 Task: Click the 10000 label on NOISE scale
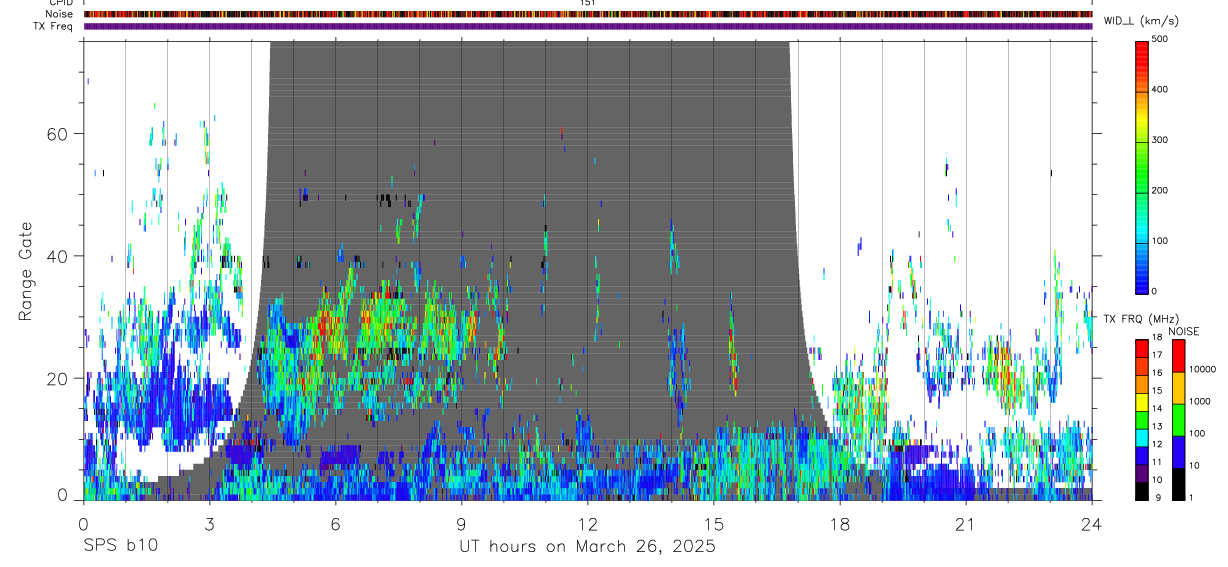1203,369
